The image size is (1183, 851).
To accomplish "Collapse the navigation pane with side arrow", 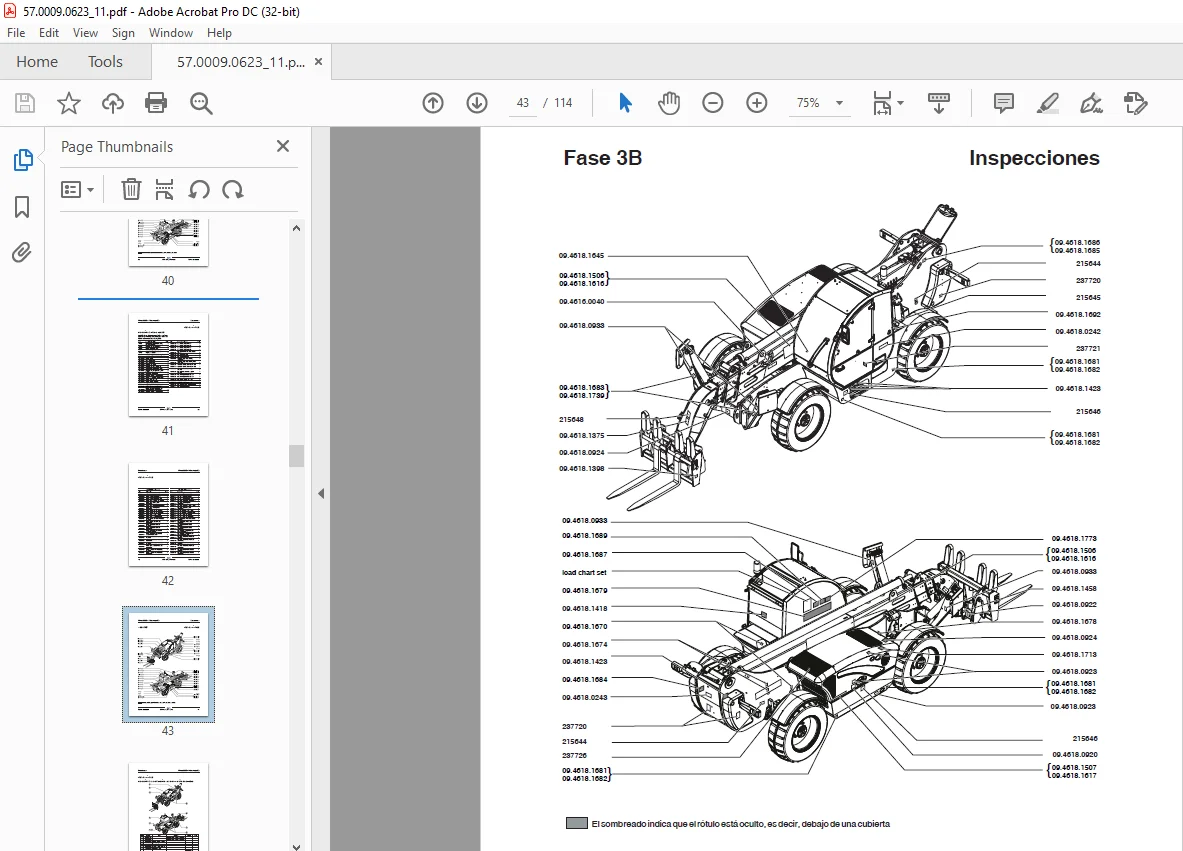I will coord(321,493).
